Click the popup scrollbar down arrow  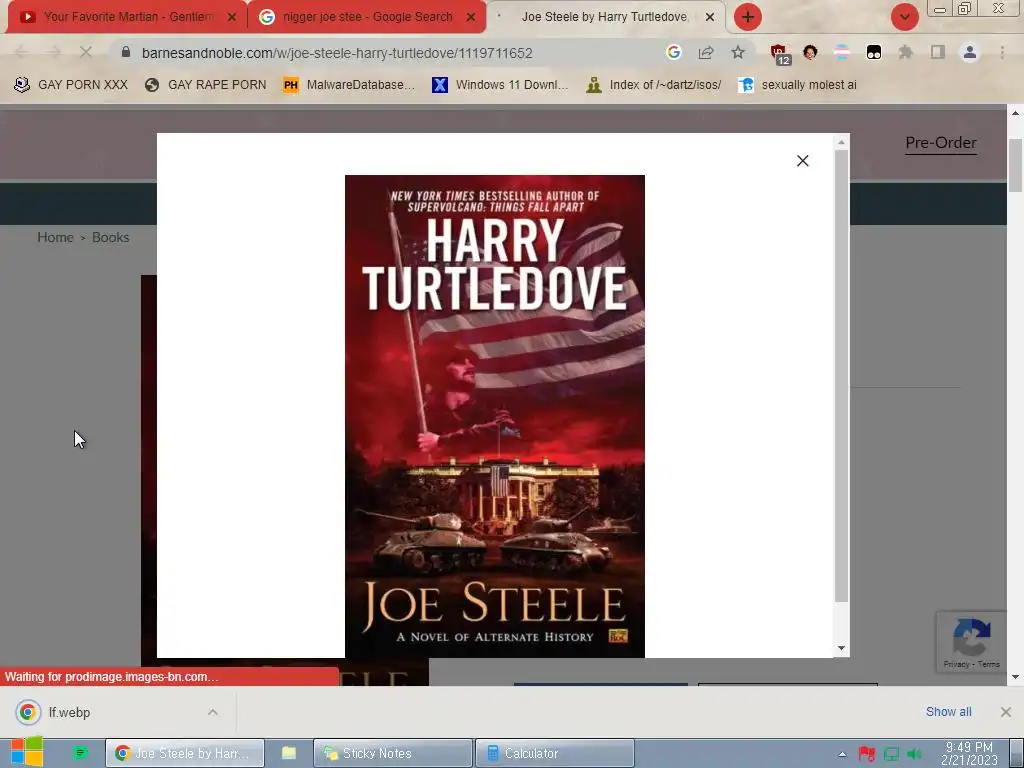tap(841, 648)
